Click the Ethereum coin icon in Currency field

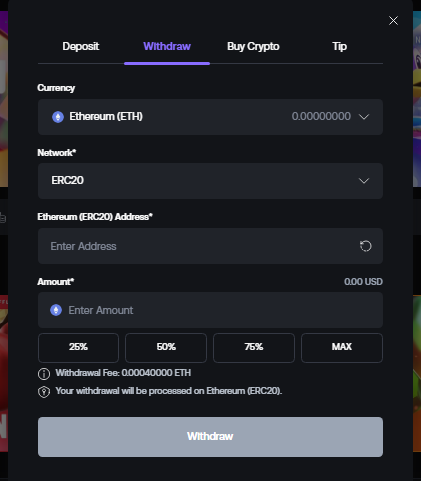point(58,117)
